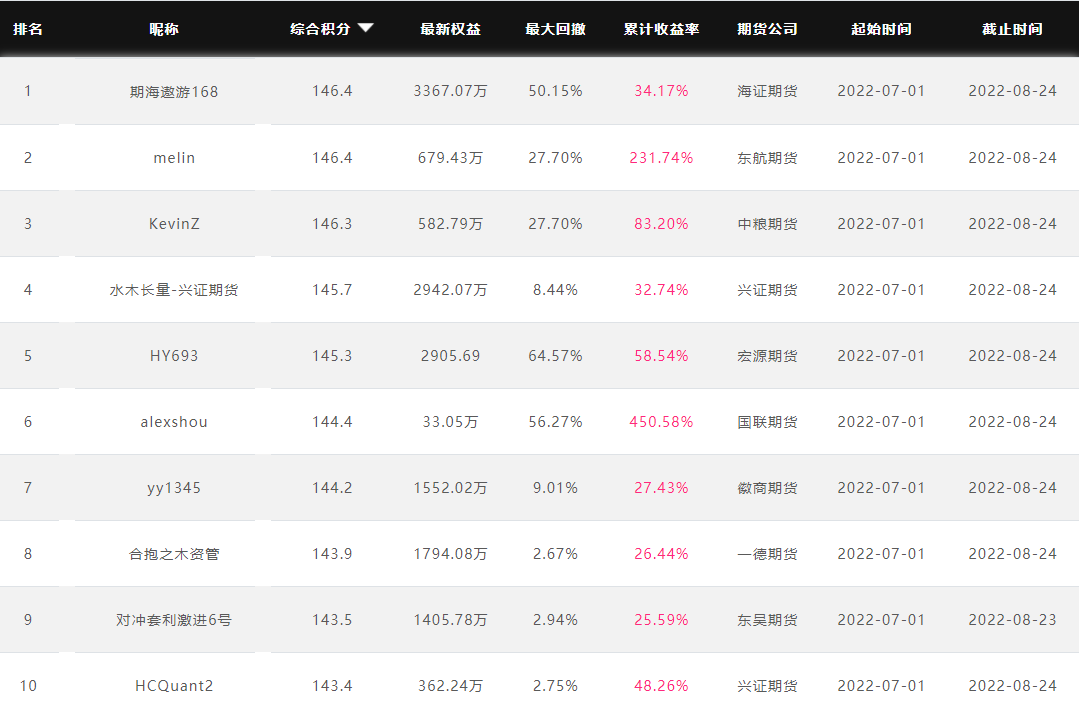Open the nickname HCQuant2
Viewport: 1079px width, 718px height.
click(174, 686)
